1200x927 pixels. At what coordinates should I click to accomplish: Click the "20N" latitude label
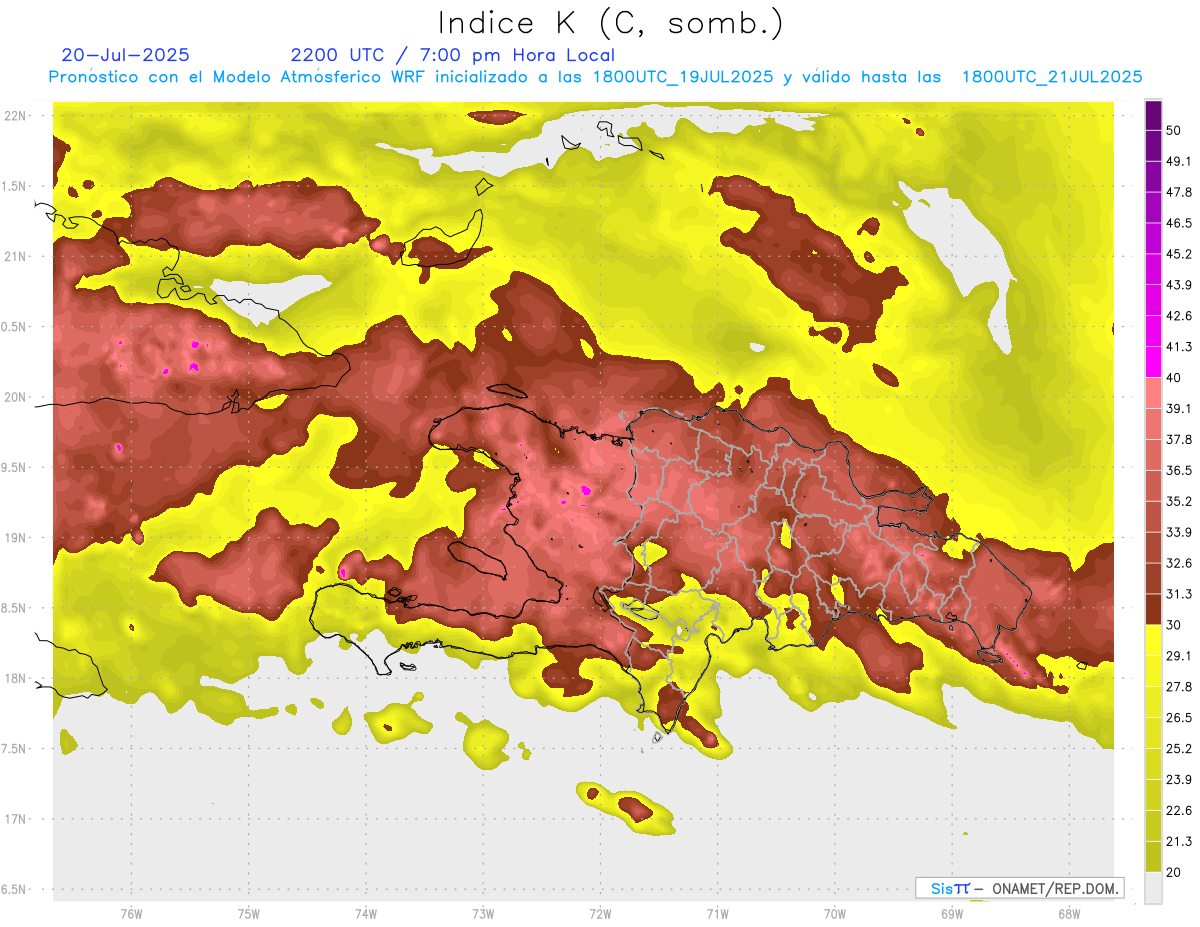point(14,397)
